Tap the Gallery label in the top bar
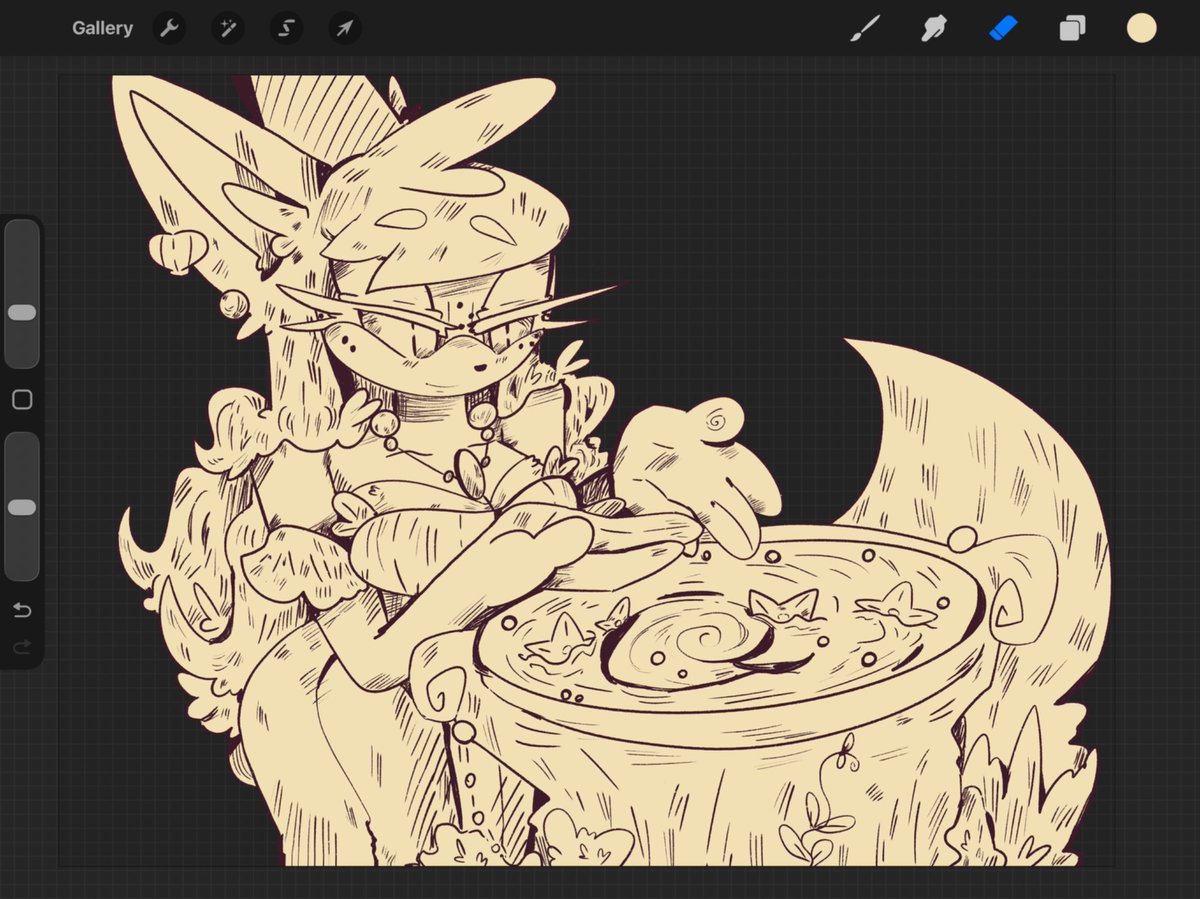Viewport: 1200px width, 899px height. 102,28
